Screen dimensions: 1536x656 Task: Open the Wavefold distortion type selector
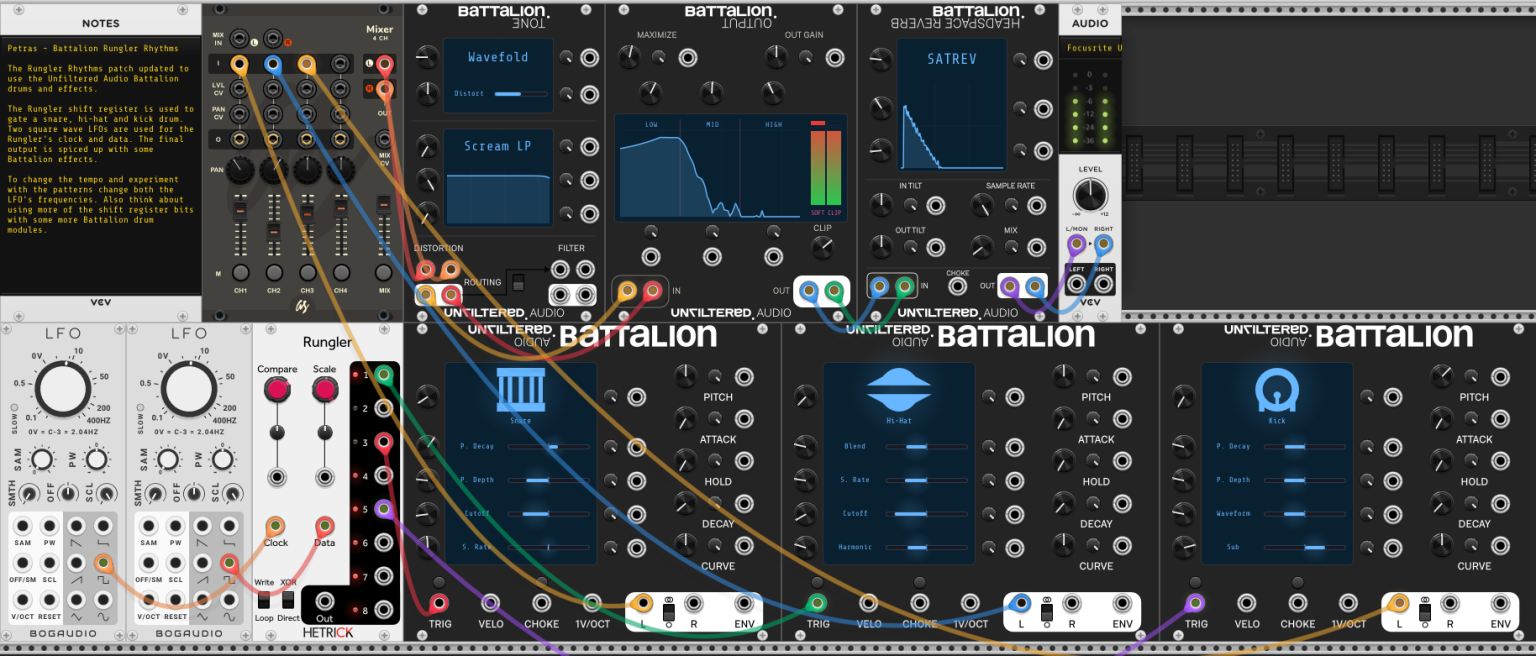[498, 58]
